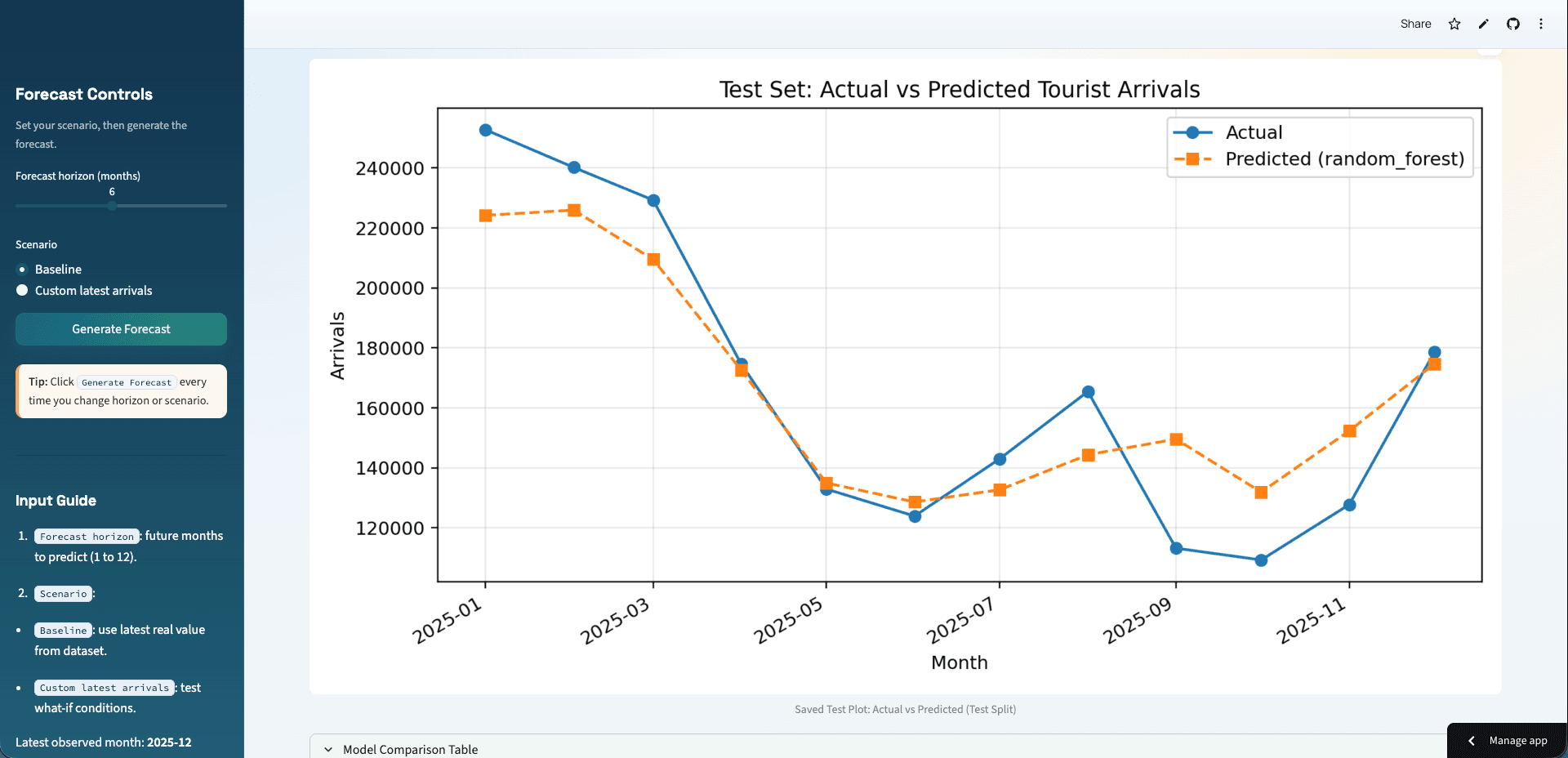1568x758 pixels.
Task: Open the Manage app panel
Action: pos(1507,741)
